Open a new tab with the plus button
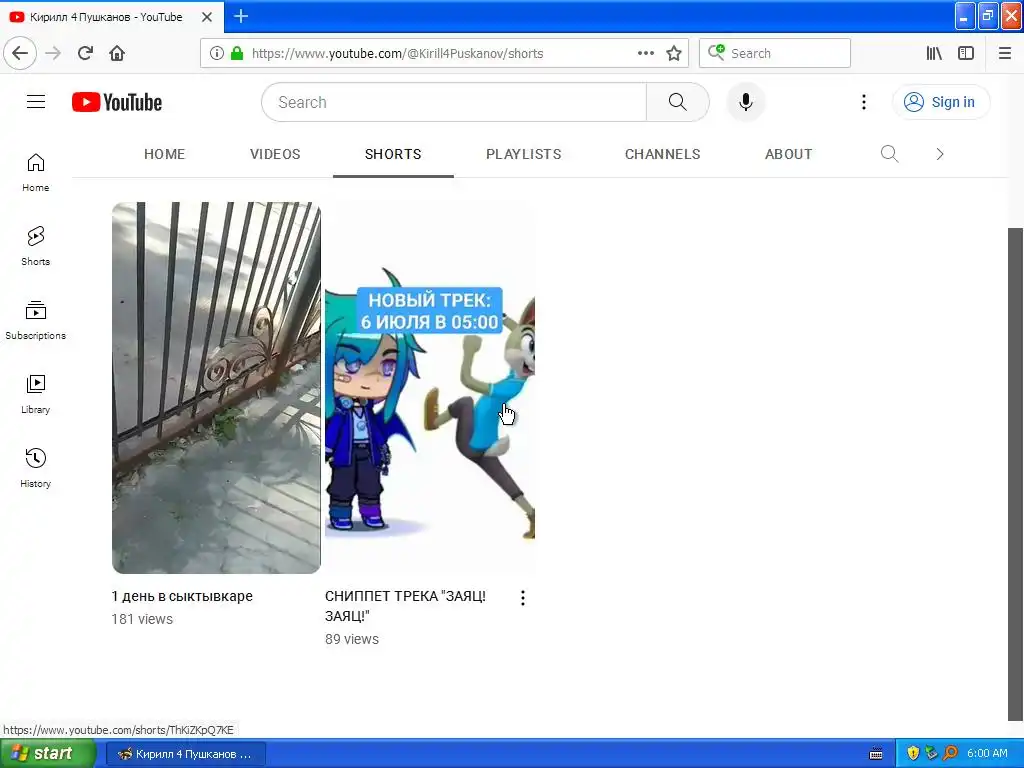Image resolution: width=1024 pixels, height=768 pixels. (241, 16)
